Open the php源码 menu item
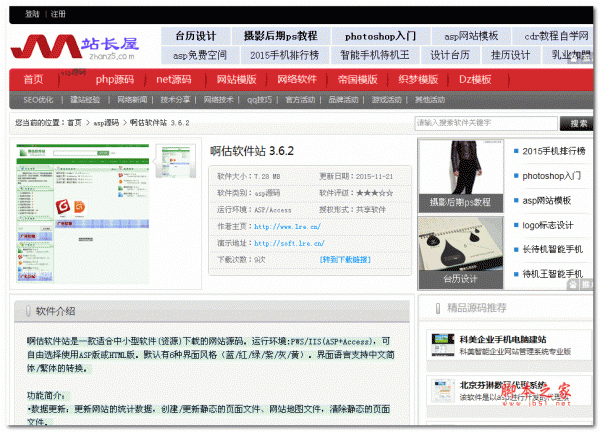Viewport: 600px width, 432px height. pyautogui.click(x=114, y=80)
